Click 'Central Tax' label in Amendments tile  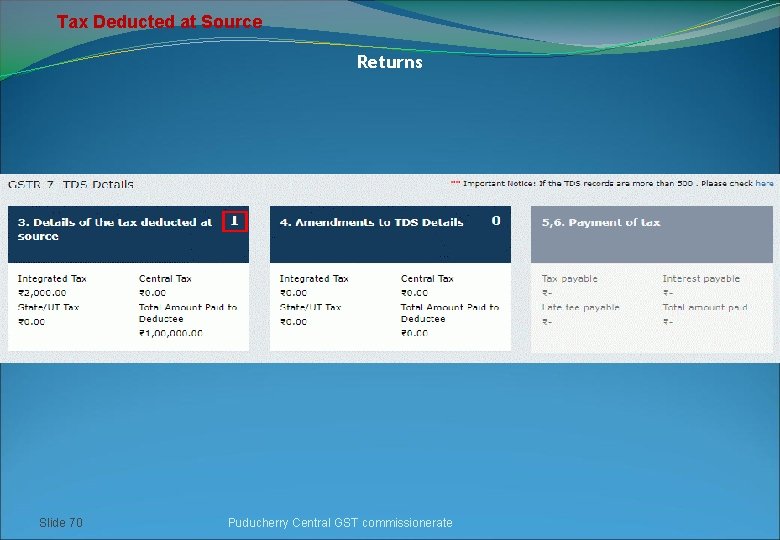click(x=427, y=278)
